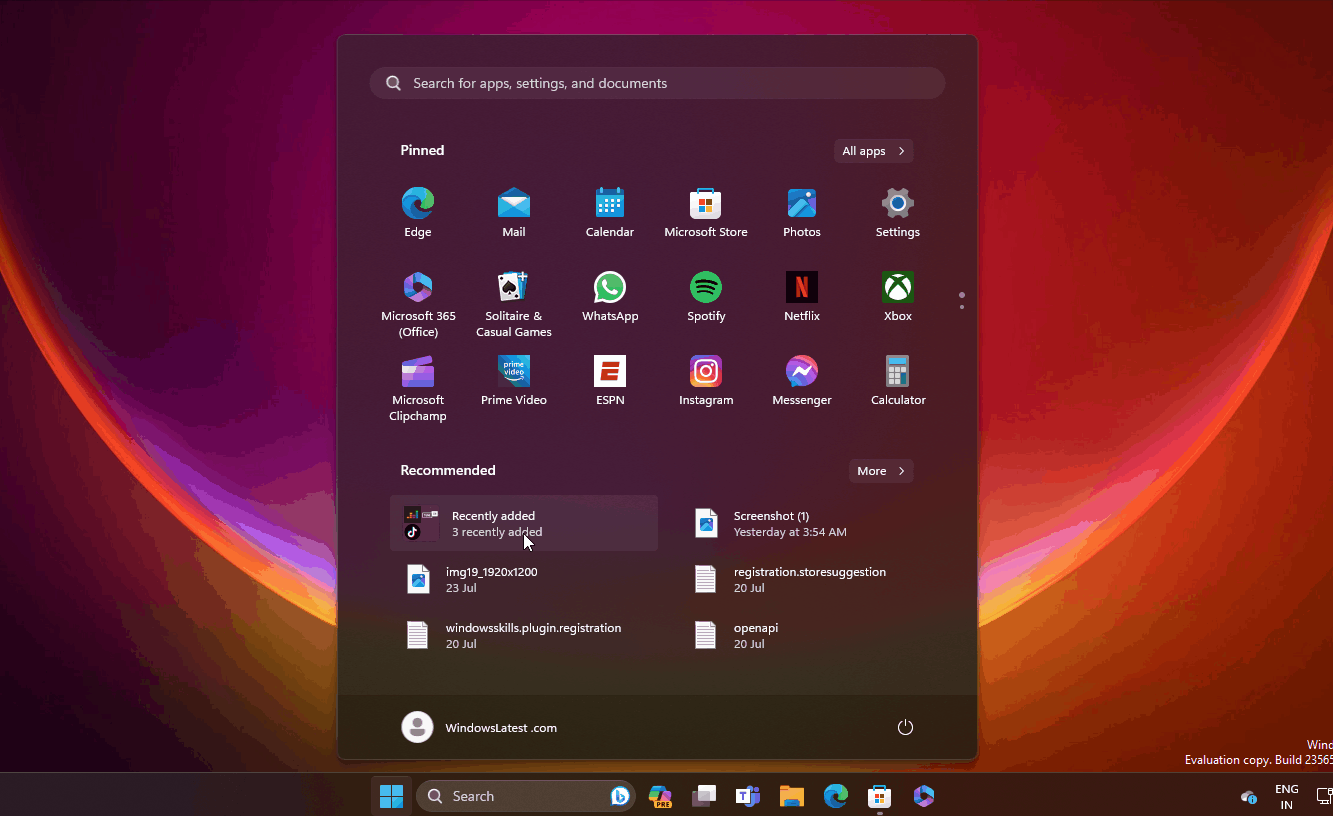
Task: Launch Microsoft Teams from the taskbar
Action: (748, 796)
